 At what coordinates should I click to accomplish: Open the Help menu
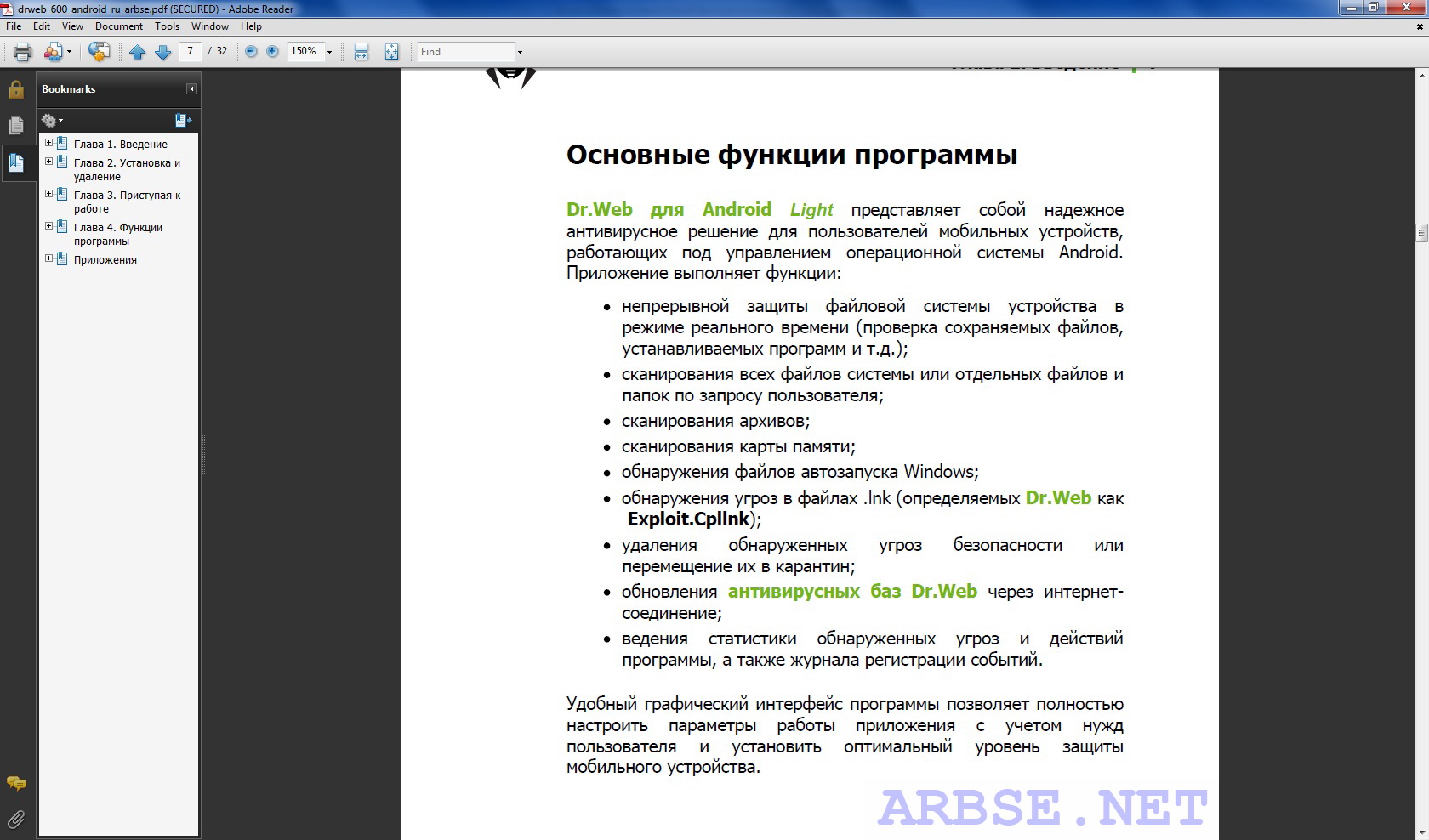251,26
